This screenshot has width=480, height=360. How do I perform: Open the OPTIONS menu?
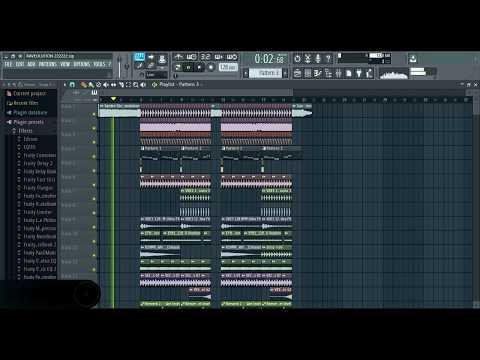point(82,64)
